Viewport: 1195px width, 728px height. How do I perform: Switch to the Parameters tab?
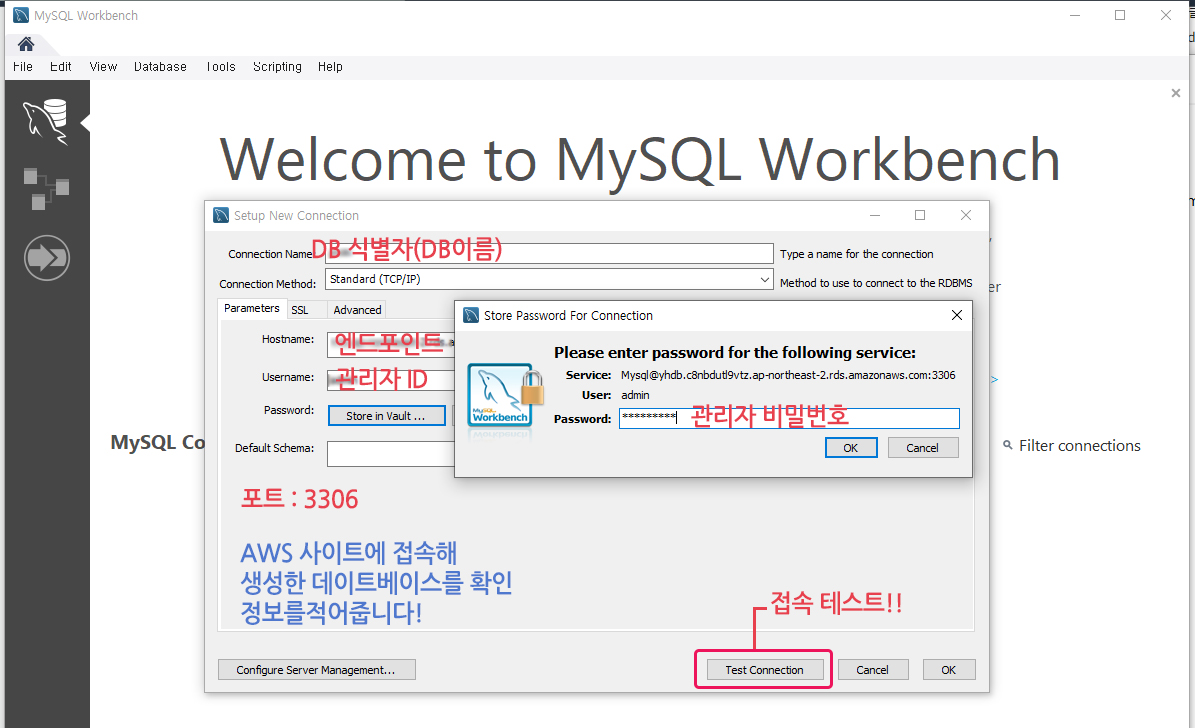[x=251, y=308]
